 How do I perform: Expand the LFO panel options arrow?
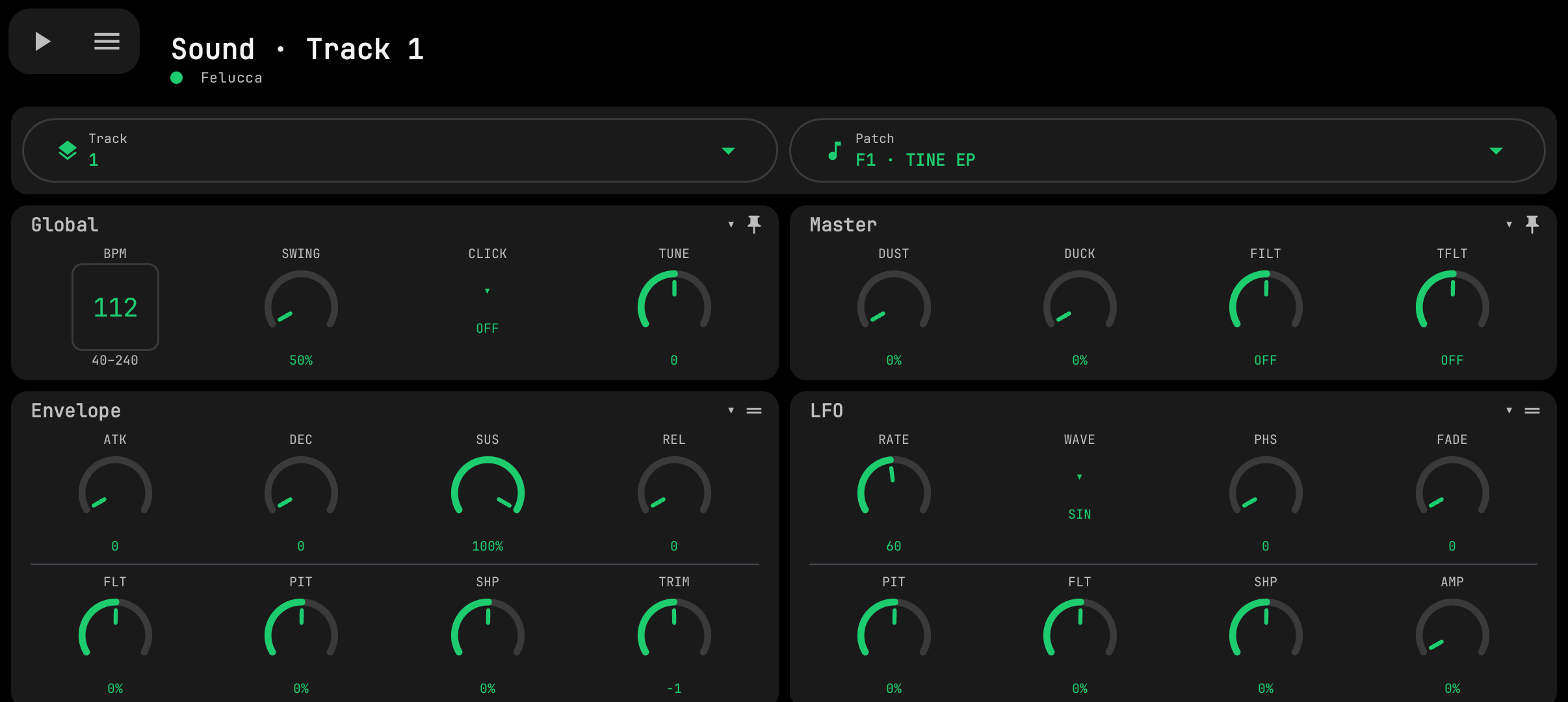pos(1509,410)
